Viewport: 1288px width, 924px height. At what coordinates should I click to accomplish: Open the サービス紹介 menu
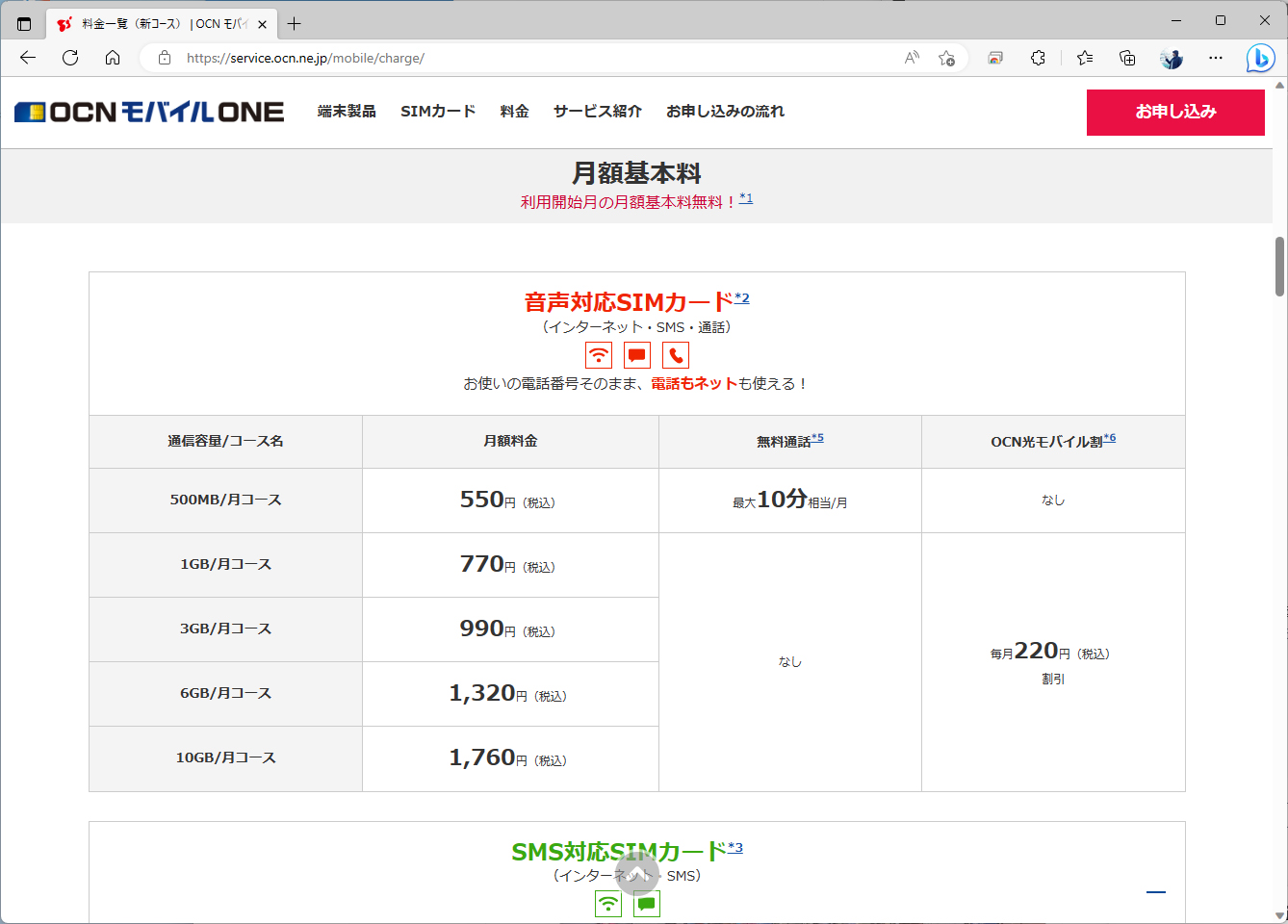pos(598,112)
